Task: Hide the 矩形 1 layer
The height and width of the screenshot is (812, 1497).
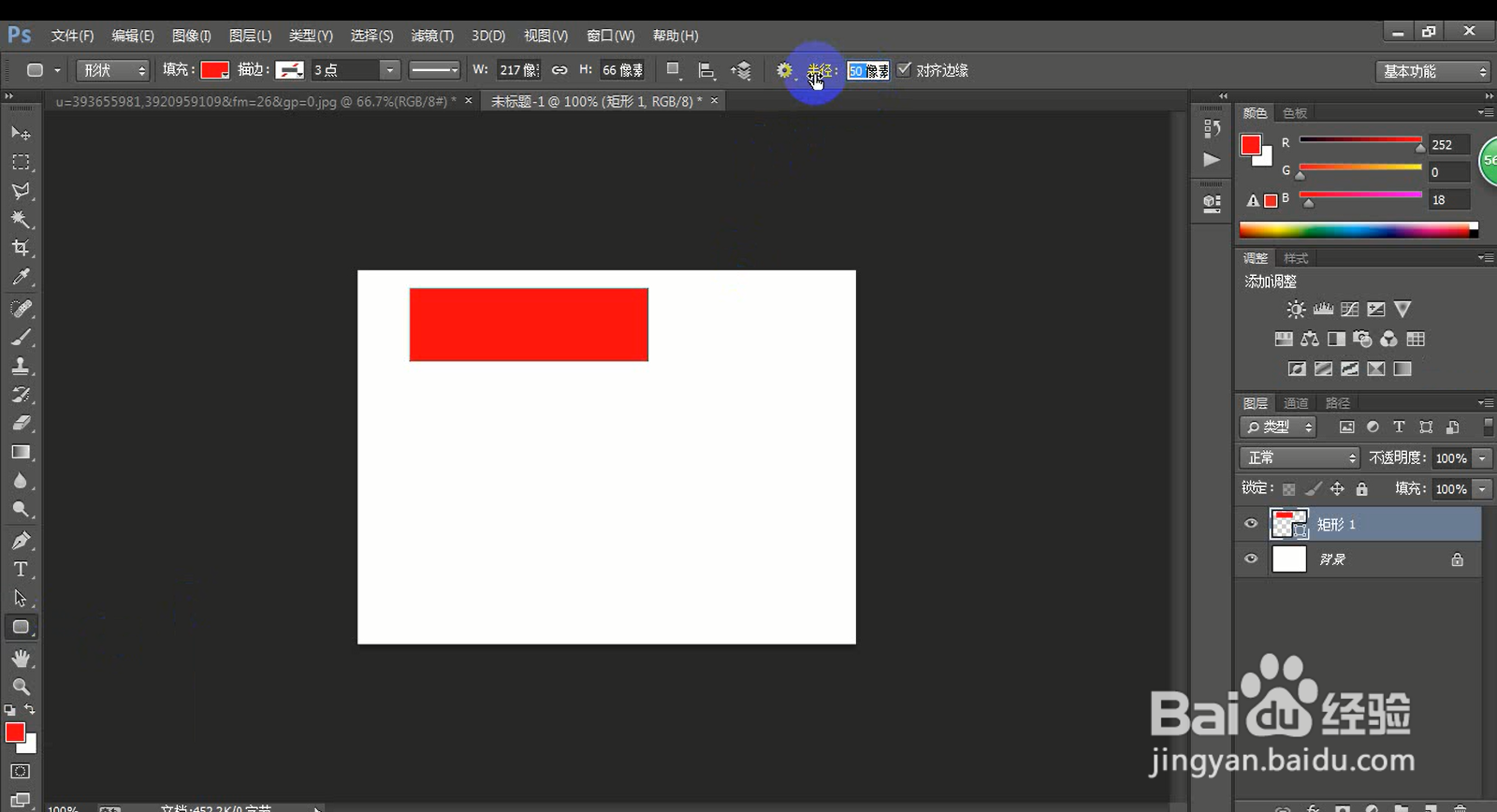Action: 1251,524
